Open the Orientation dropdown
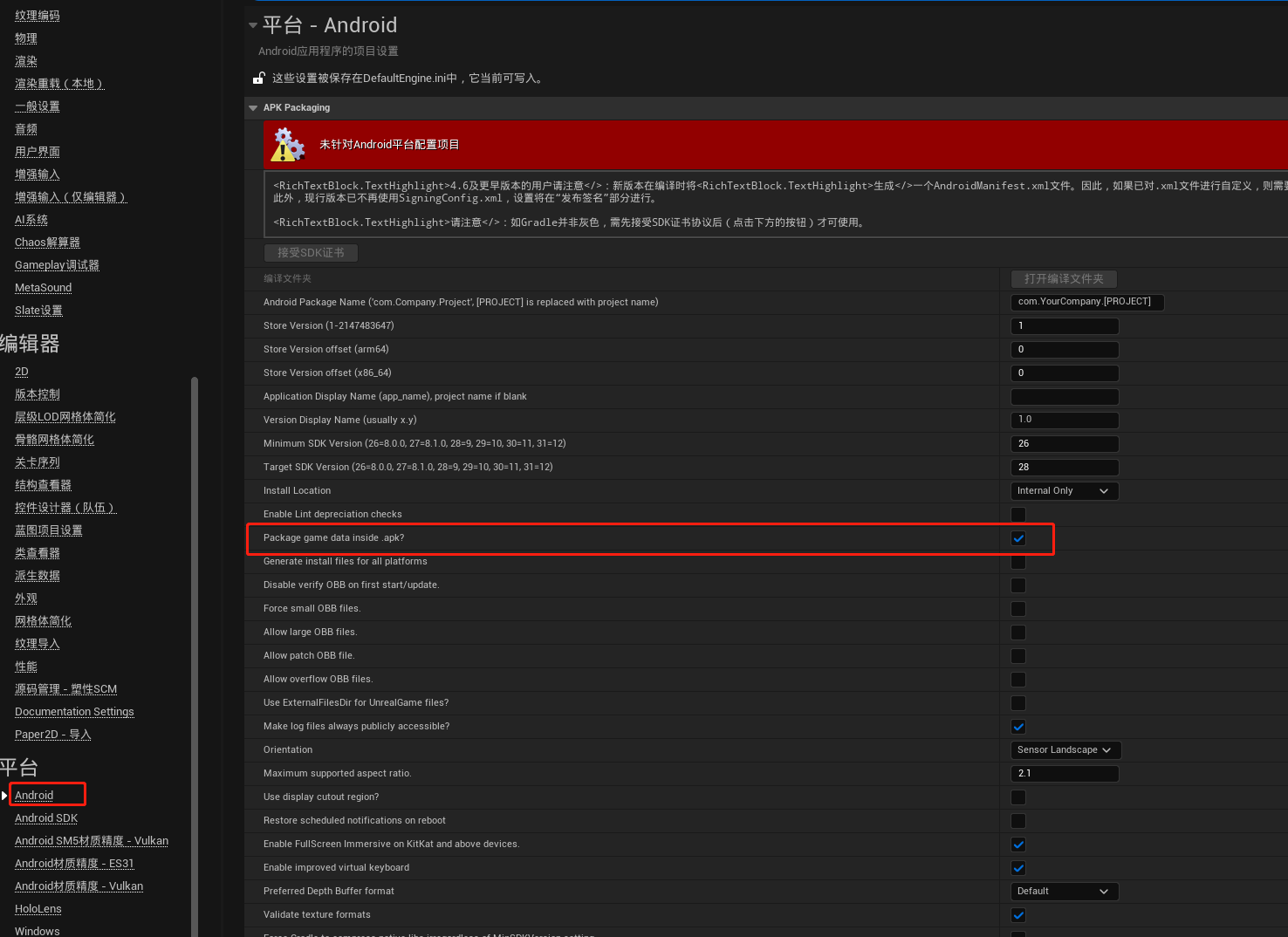Viewport: 1288px width, 937px height. click(1065, 750)
